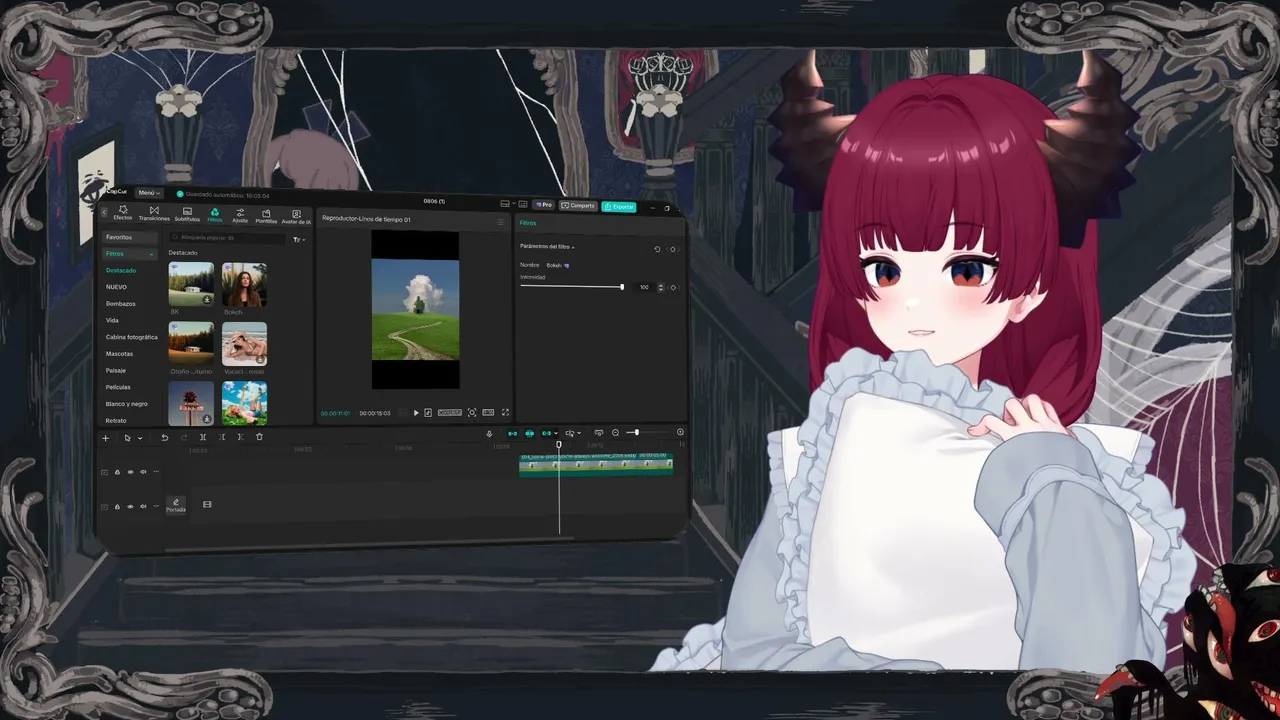The height and width of the screenshot is (720, 1280).
Task: Select the Blanco y negro category
Action: click(x=127, y=404)
